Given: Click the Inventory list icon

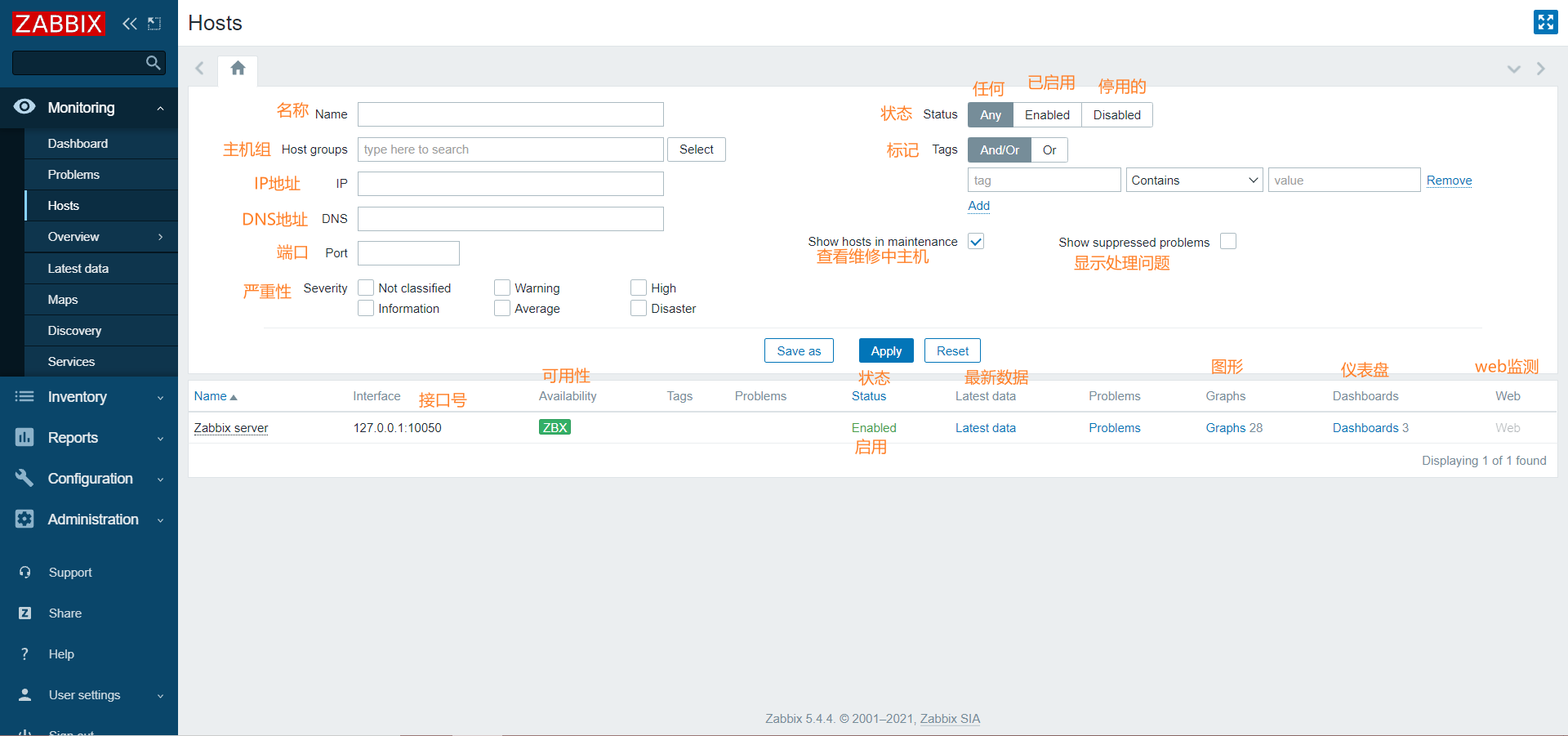Looking at the screenshot, I should (x=24, y=397).
